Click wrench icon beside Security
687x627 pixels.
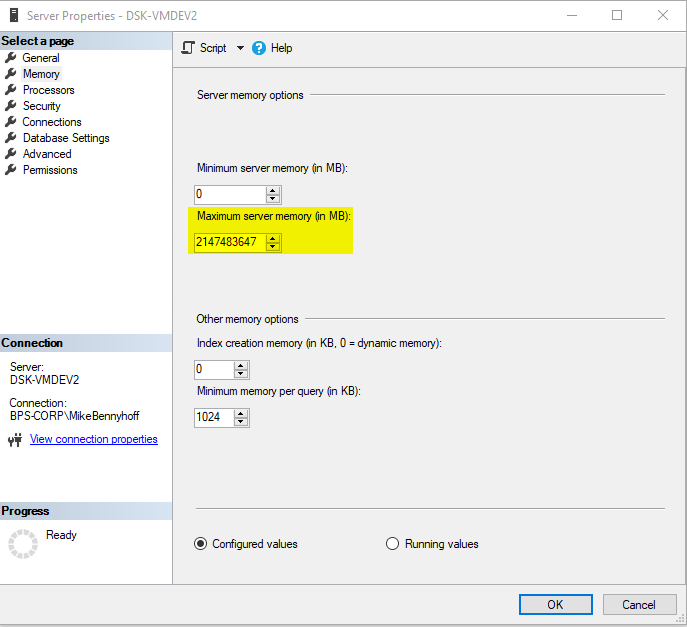tap(11, 106)
